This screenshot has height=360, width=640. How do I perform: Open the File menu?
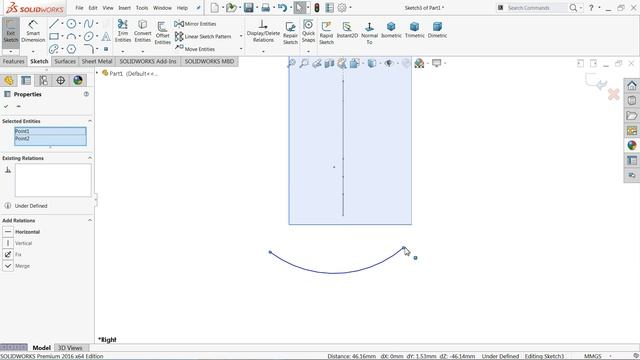[x=79, y=8]
